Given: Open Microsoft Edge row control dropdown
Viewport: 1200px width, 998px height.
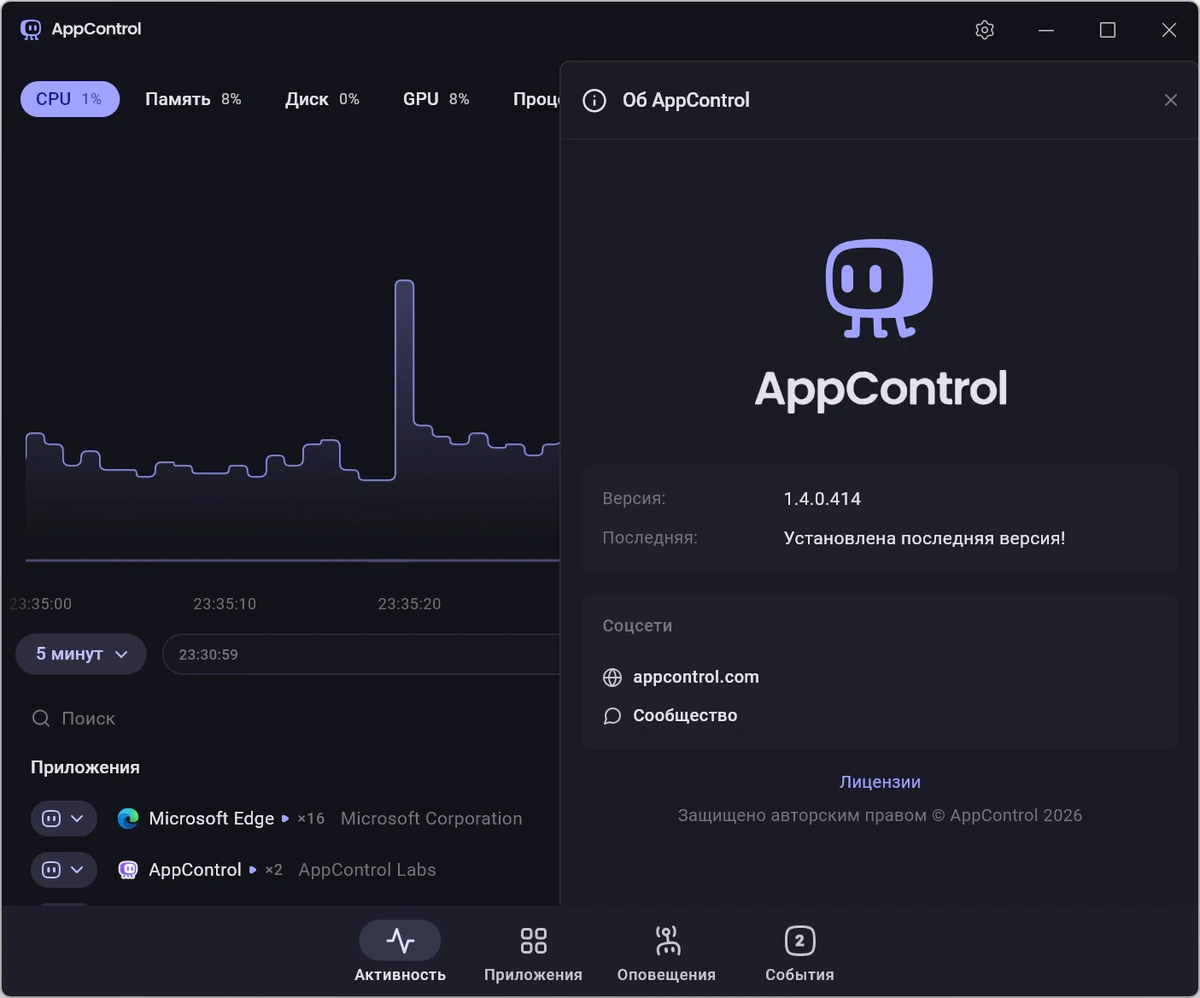Looking at the screenshot, I should 64,818.
